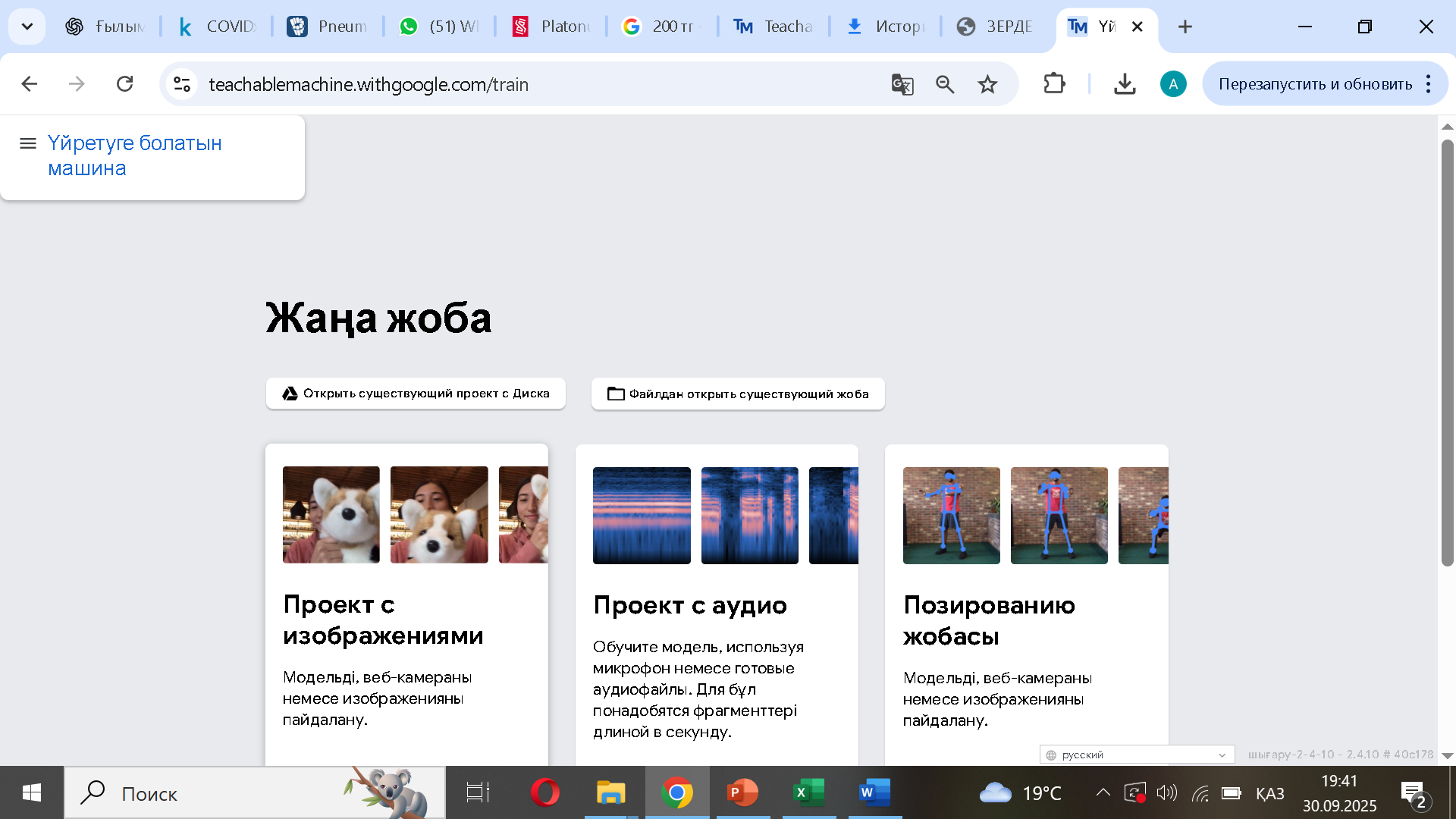Open the Chrome extensions puzzle icon
1456x819 pixels.
tap(1054, 84)
